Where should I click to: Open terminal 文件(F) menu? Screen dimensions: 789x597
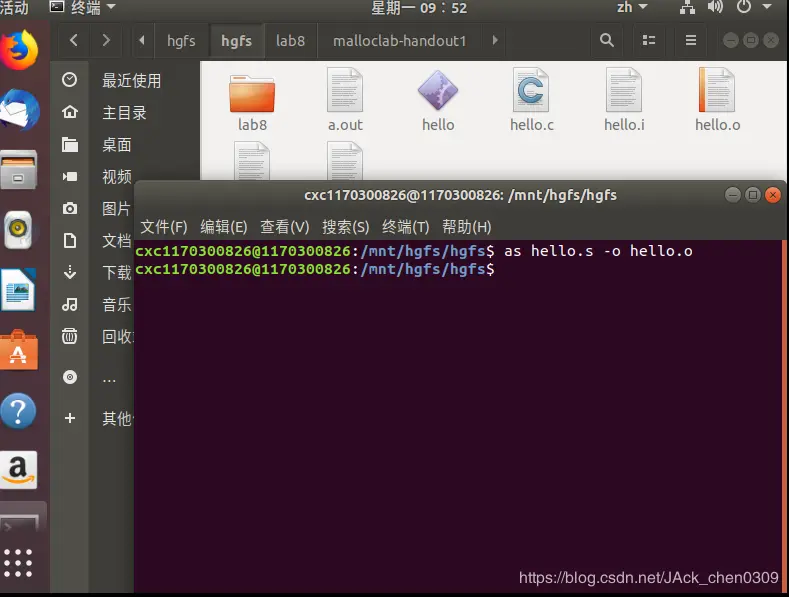(164, 227)
